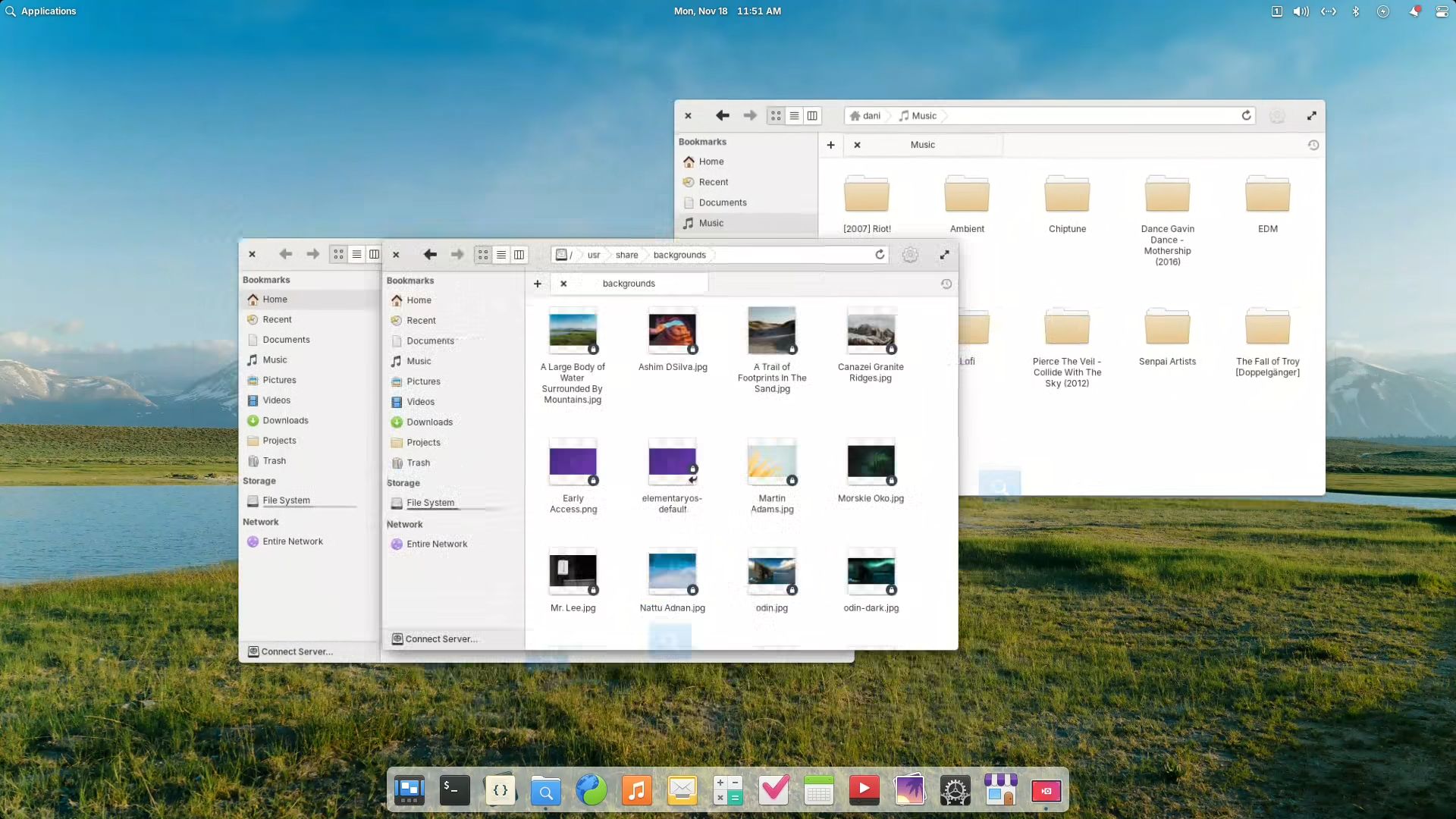This screenshot has width=1456, height=819.
Task: Select Morskie Oko.jpg thumbnail
Action: click(x=871, y=462)
